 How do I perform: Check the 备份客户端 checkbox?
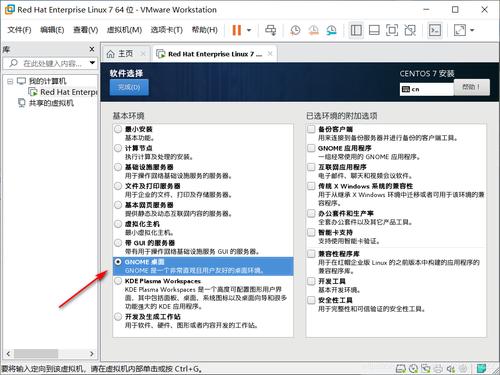click(x=311, y=129)
